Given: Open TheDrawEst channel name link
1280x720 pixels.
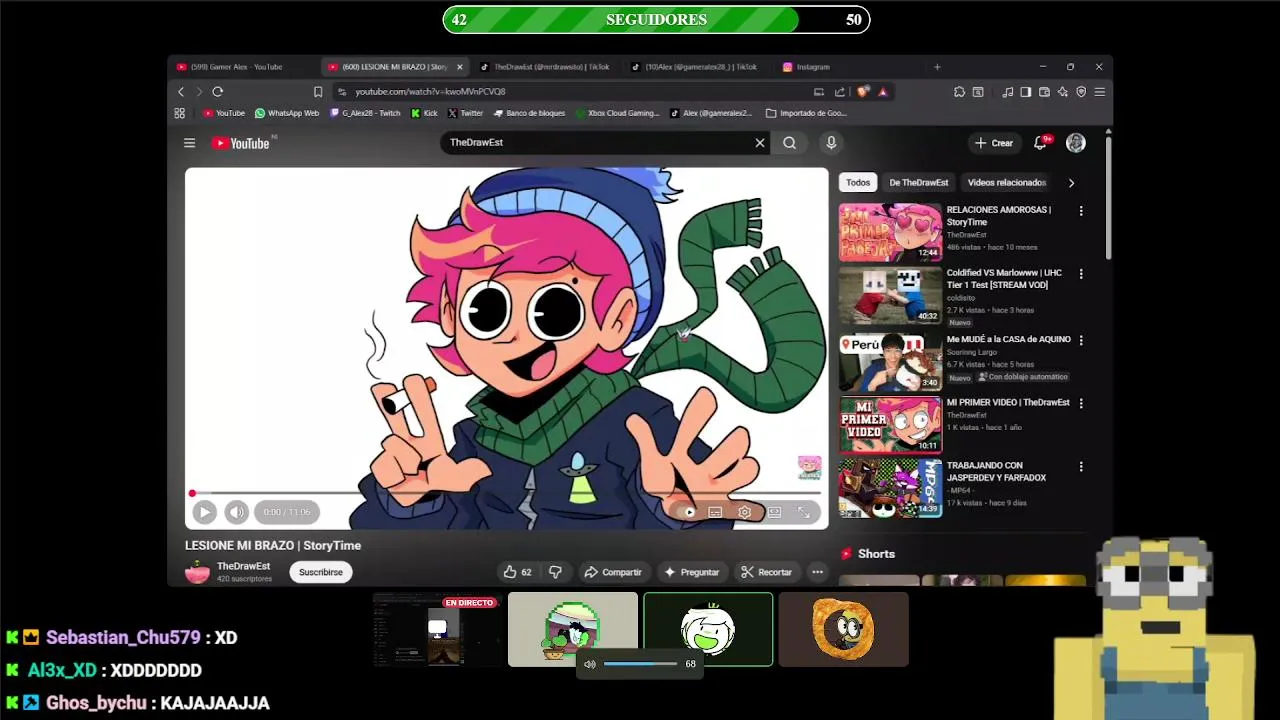Looking at the screenshot, I should 243,566.
